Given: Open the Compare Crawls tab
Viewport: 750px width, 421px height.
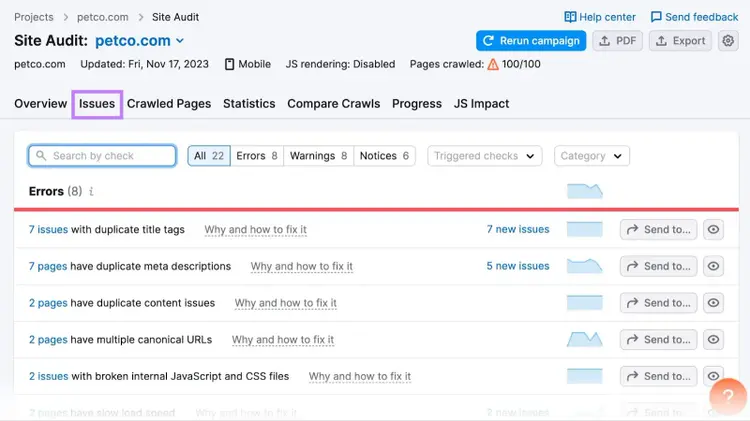Looking at the screenshot, I should (334, 104).
